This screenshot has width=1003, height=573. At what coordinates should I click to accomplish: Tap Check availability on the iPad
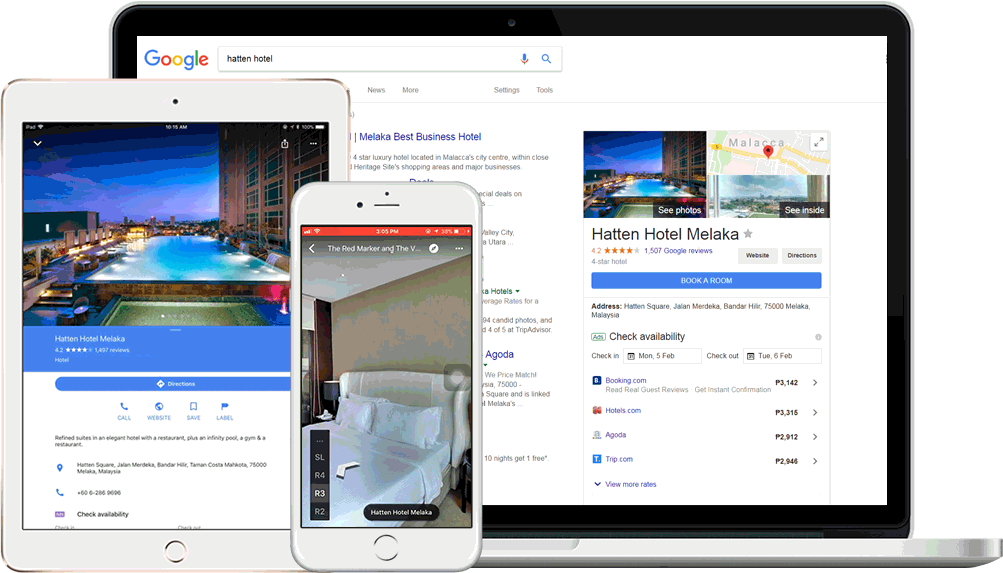click(102, 514)
